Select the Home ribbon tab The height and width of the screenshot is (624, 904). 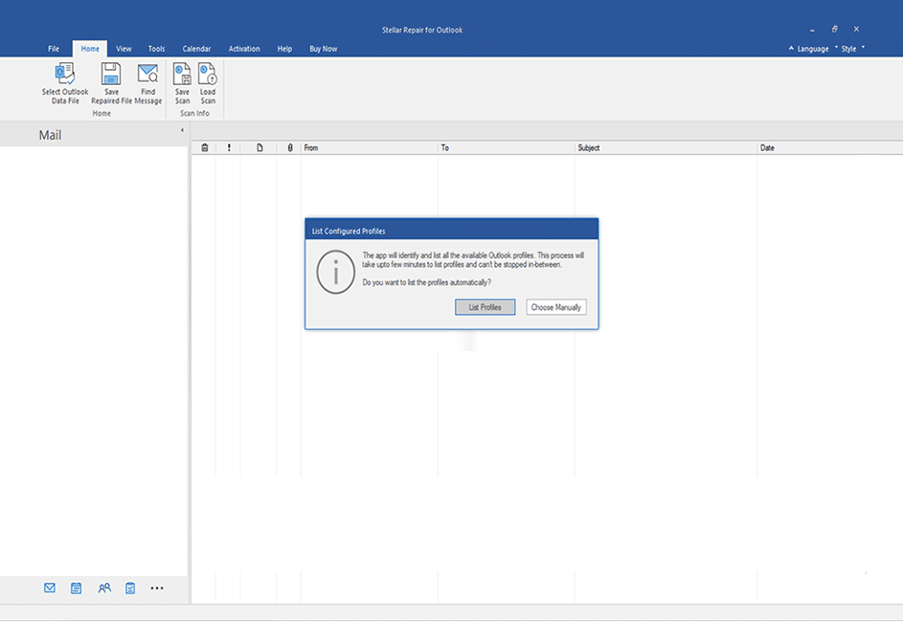(90, 49)
